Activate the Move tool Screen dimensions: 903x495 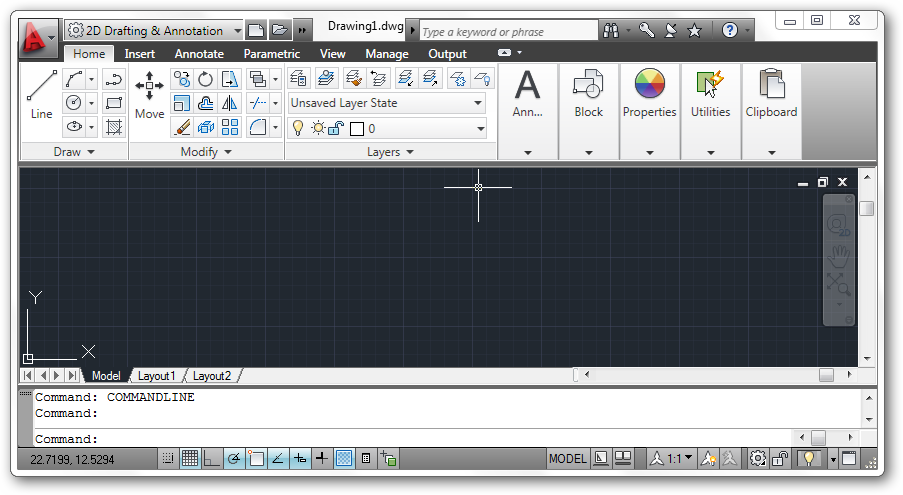[x=149, y=95]
